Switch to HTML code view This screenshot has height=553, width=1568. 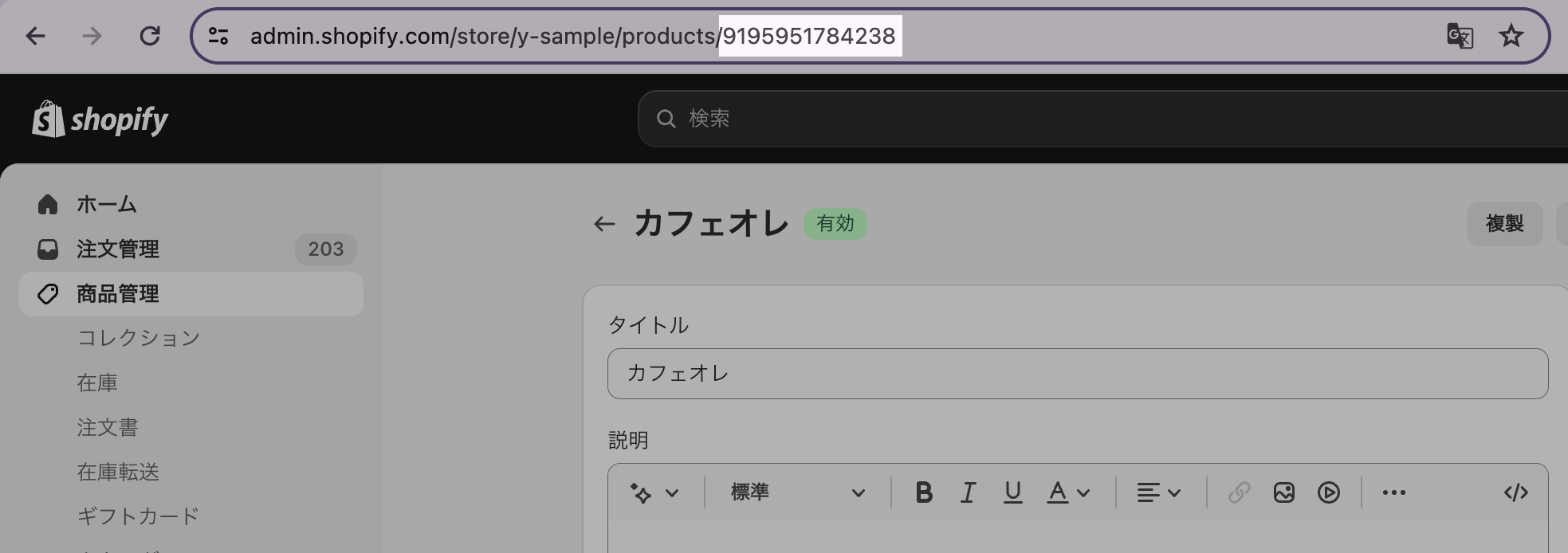click(x=1515, y=492)
